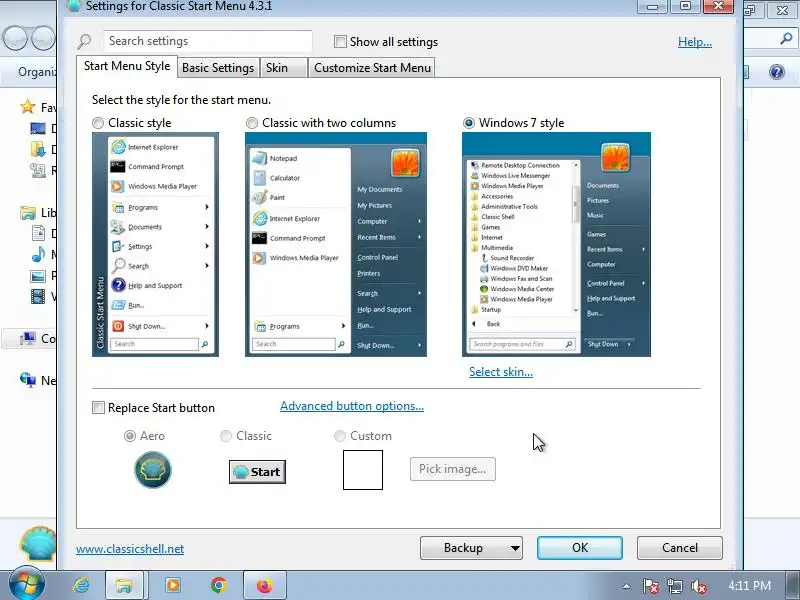Open the Backup dropdown arrow
This screenshot has width=800, height=600.
(515, 548)
